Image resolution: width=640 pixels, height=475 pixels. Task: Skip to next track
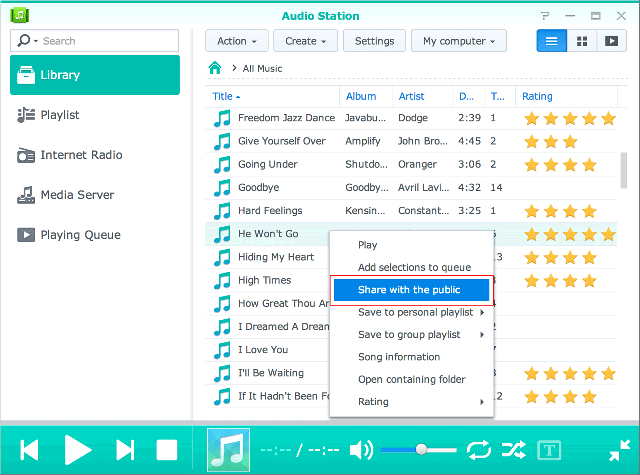coord(125,450)
